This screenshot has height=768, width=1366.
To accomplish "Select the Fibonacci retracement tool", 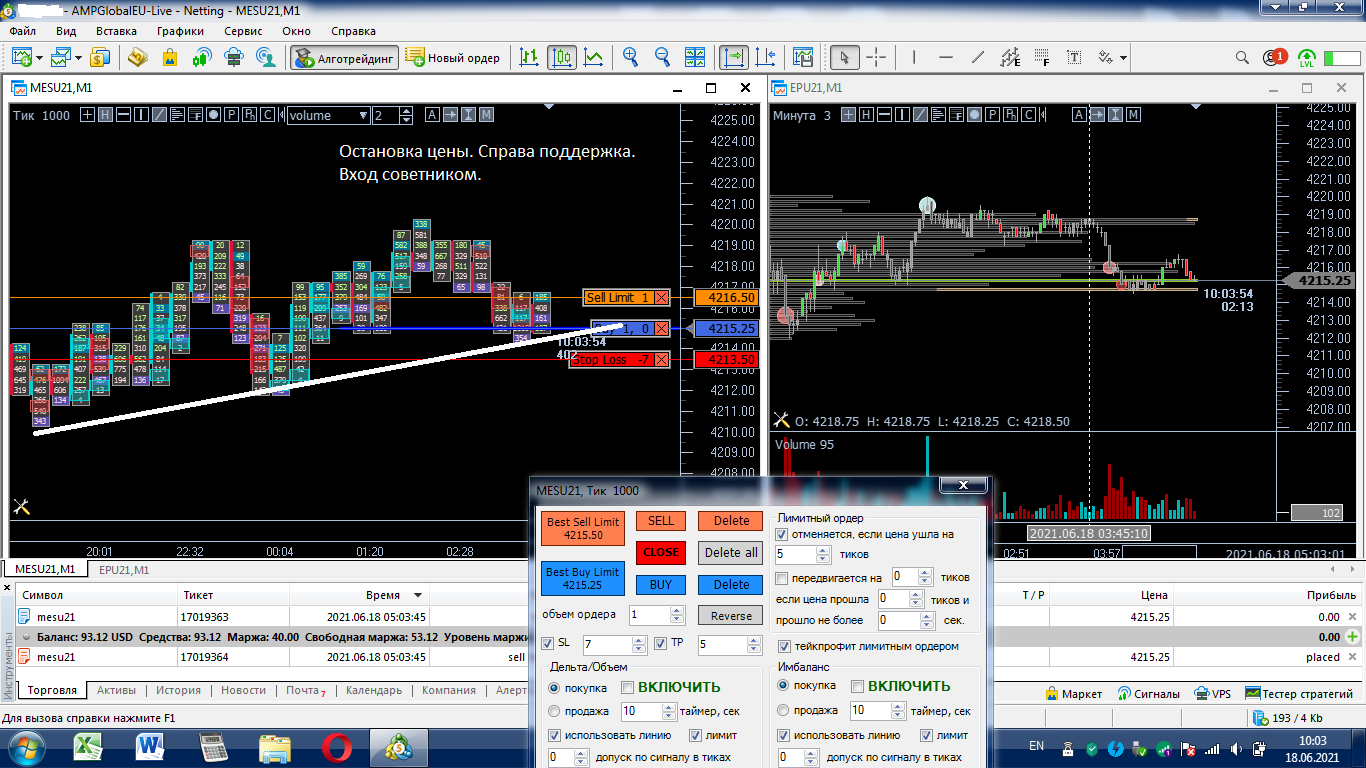I will [x=1042, y=57].
